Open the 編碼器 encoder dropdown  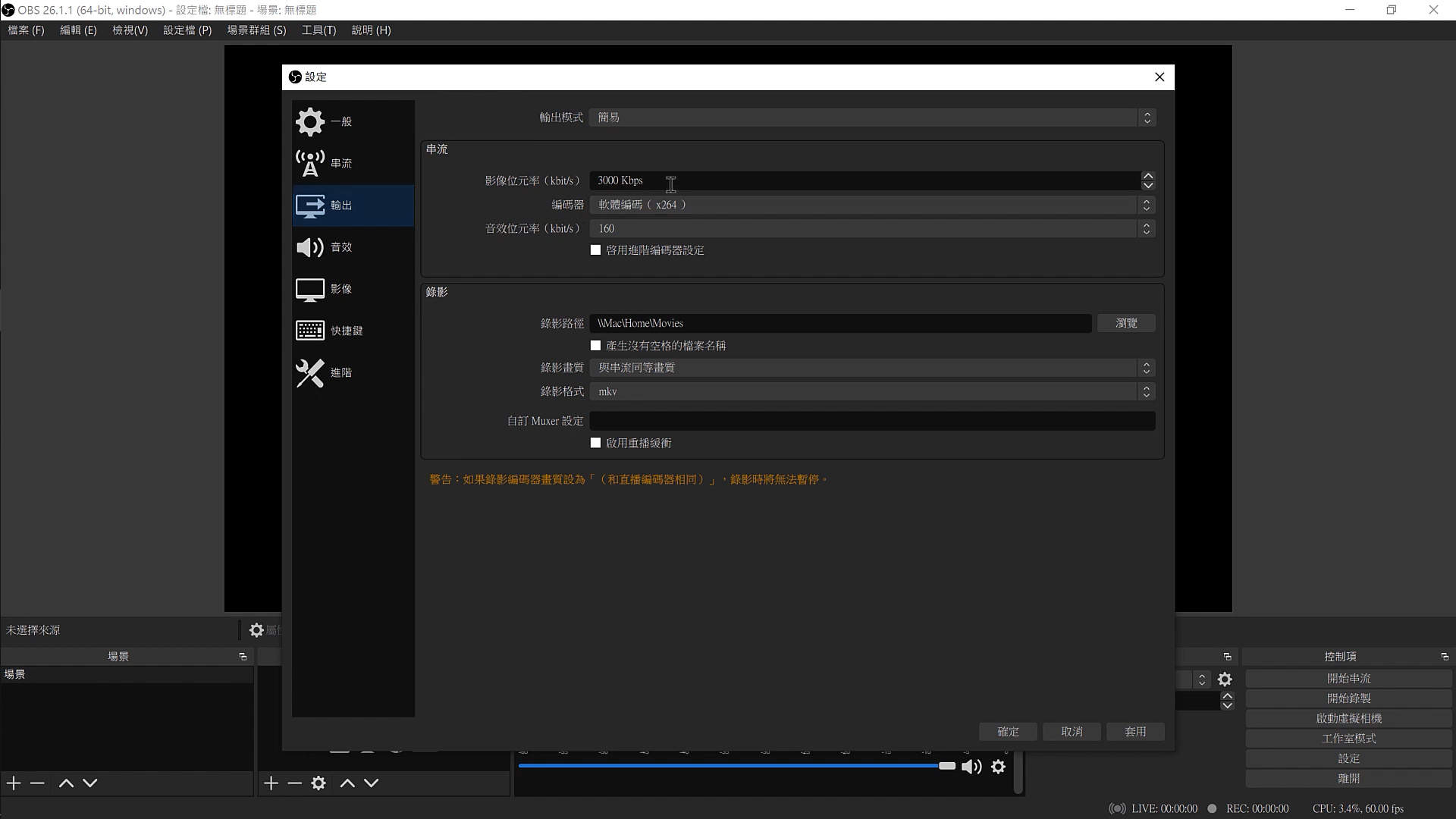pyautogui.click(x=872, y=205)
